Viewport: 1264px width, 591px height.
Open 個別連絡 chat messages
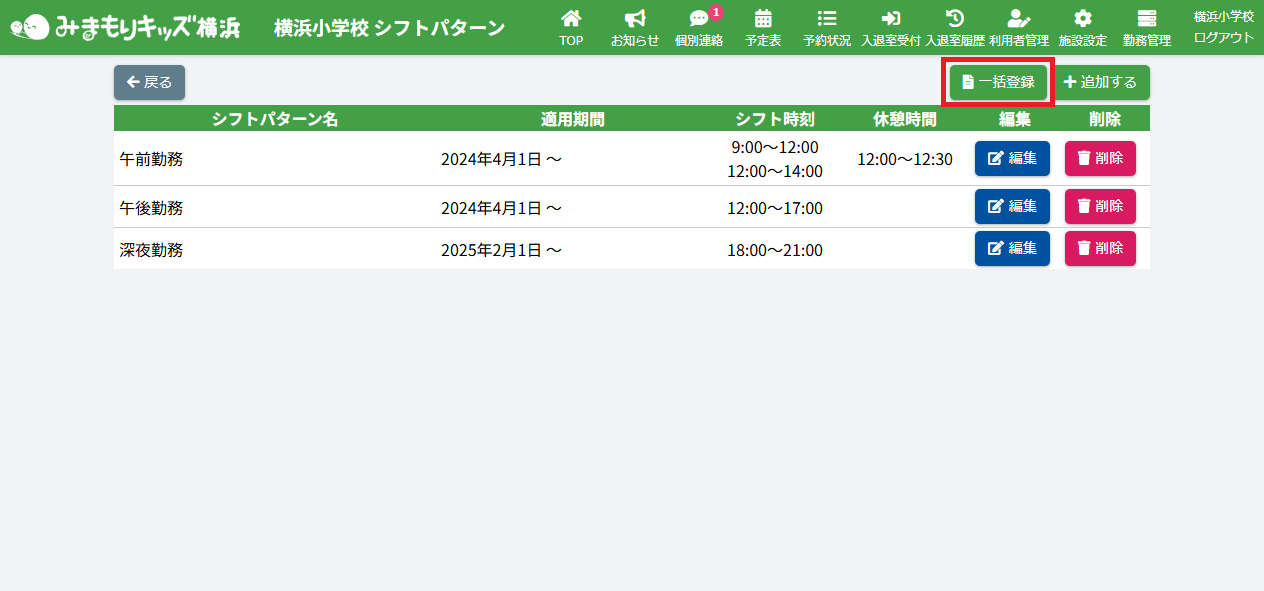[699, 28]
